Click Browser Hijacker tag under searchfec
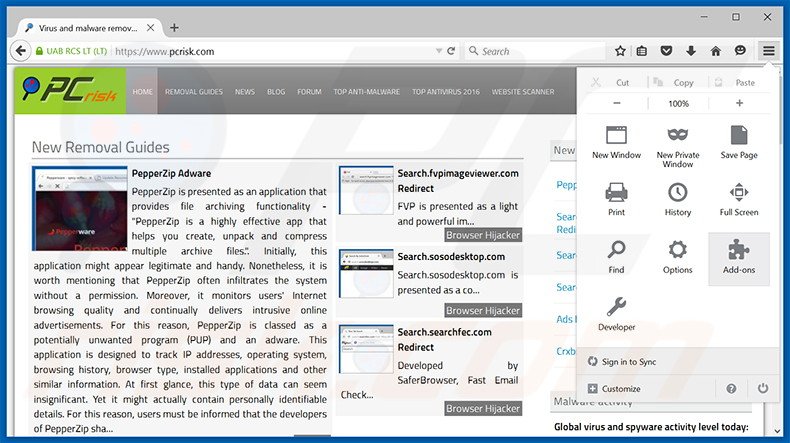The height and width of the screenshot is (443, 790). pos(483,408)
